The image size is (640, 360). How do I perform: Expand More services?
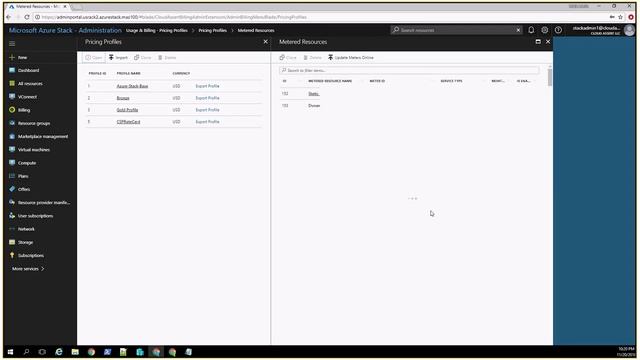point(28,269)
